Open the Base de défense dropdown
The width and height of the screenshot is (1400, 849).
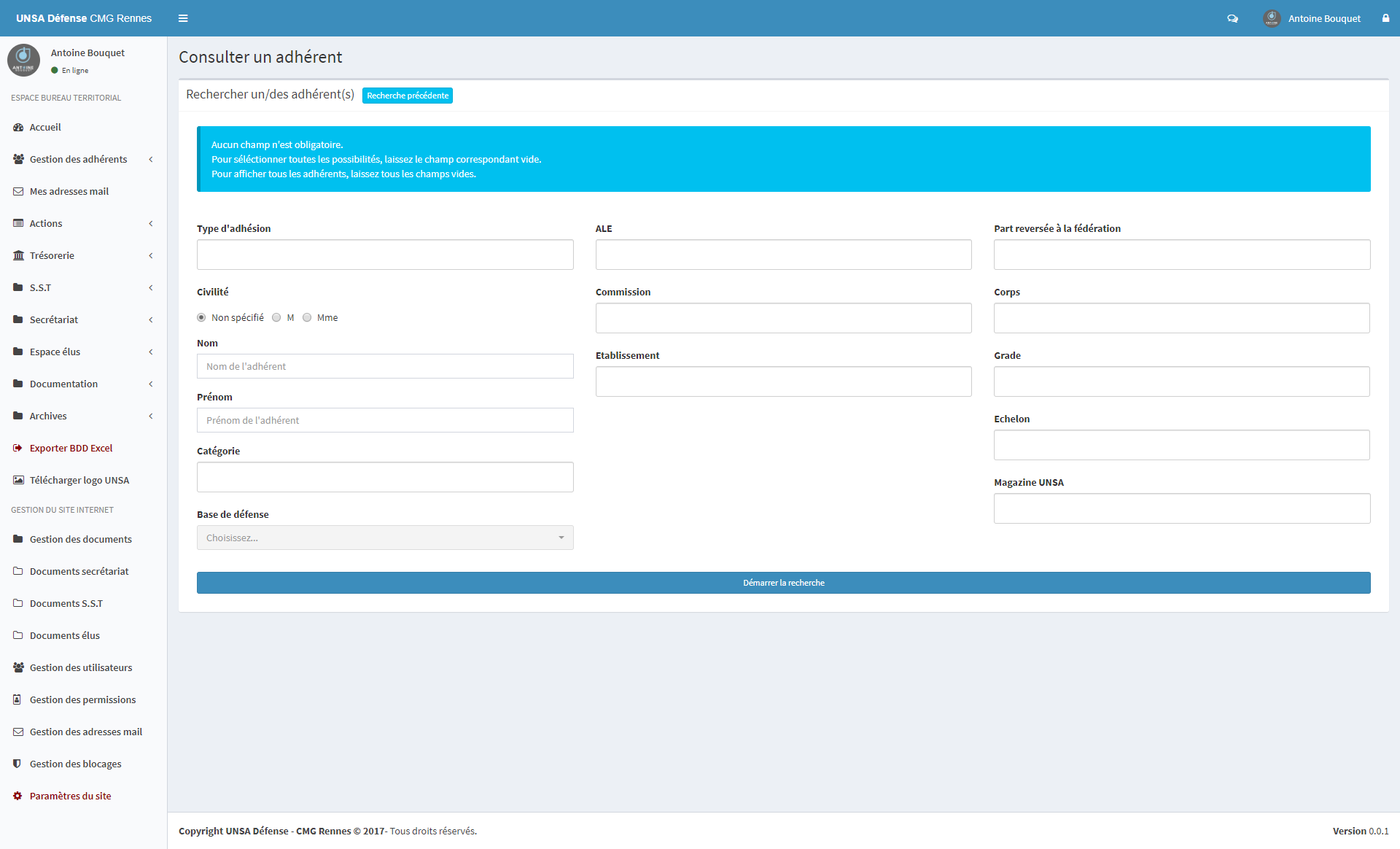click(385, 538)
